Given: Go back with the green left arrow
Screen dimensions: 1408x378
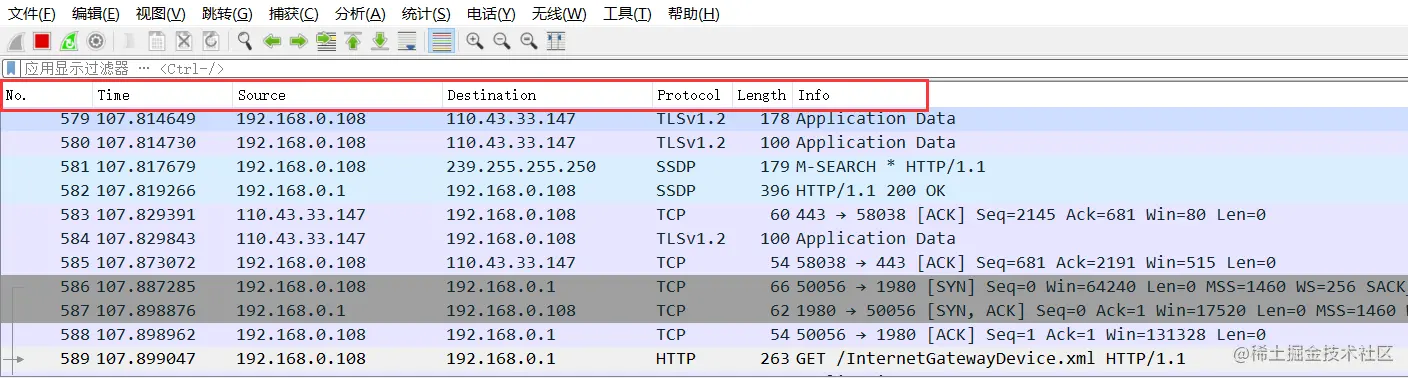Looking at the screenshot, I should (x=271, y=41).
